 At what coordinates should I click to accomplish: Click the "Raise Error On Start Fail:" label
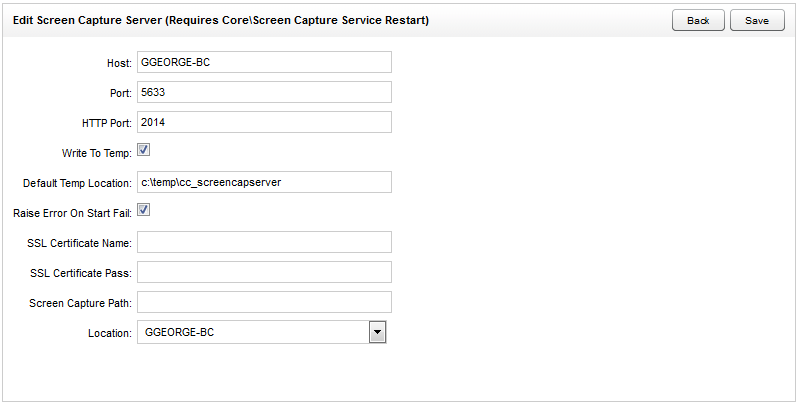[x=72, y=213]
